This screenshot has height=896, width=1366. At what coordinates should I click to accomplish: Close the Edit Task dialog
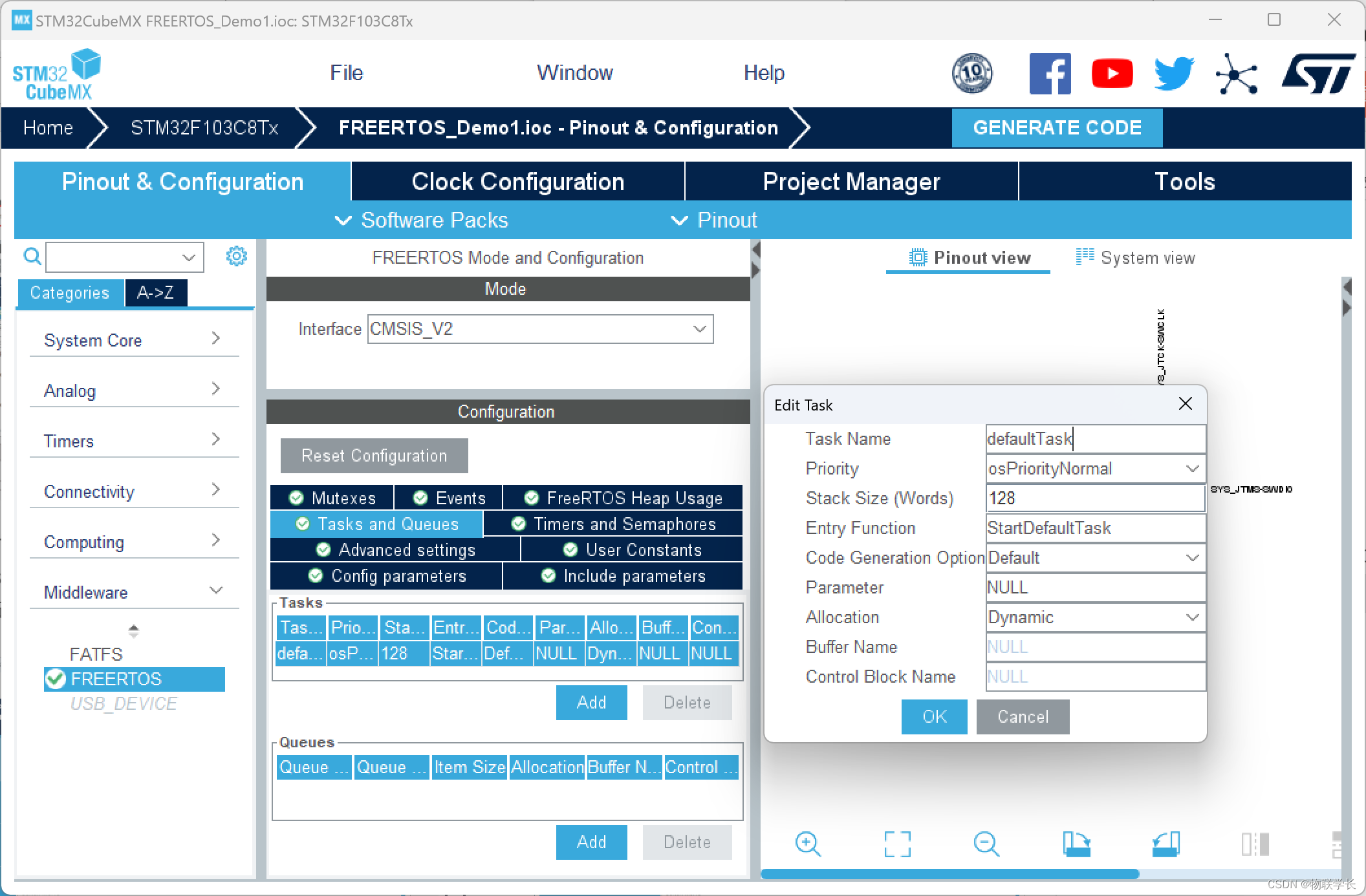[x=1185, y=404]
